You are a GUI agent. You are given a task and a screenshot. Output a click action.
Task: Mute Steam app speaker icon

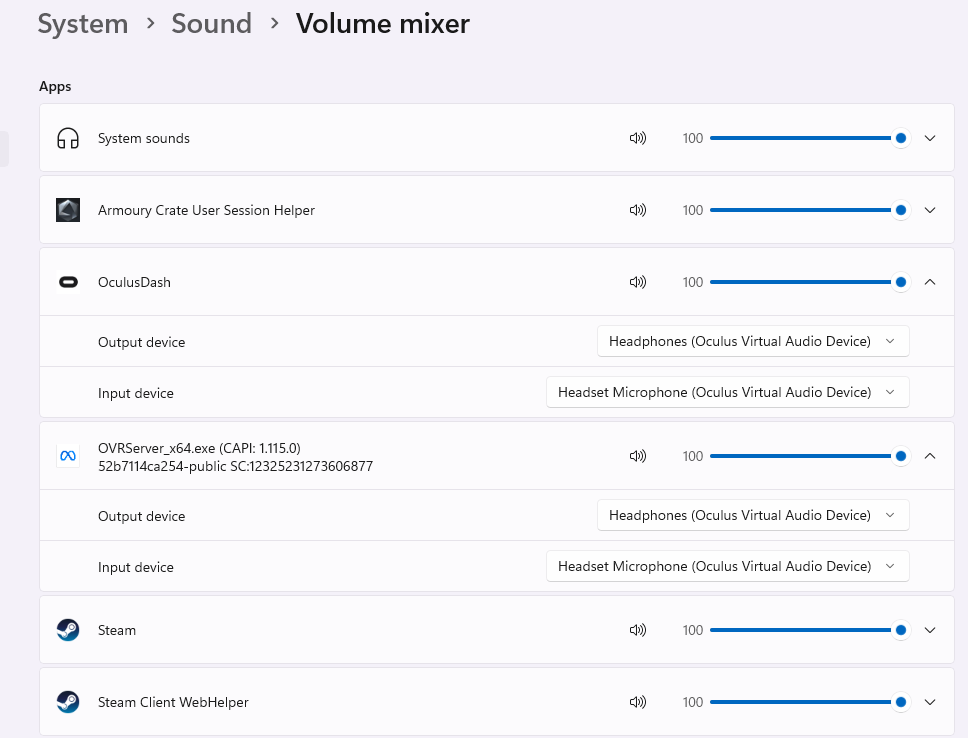[638, 630]
